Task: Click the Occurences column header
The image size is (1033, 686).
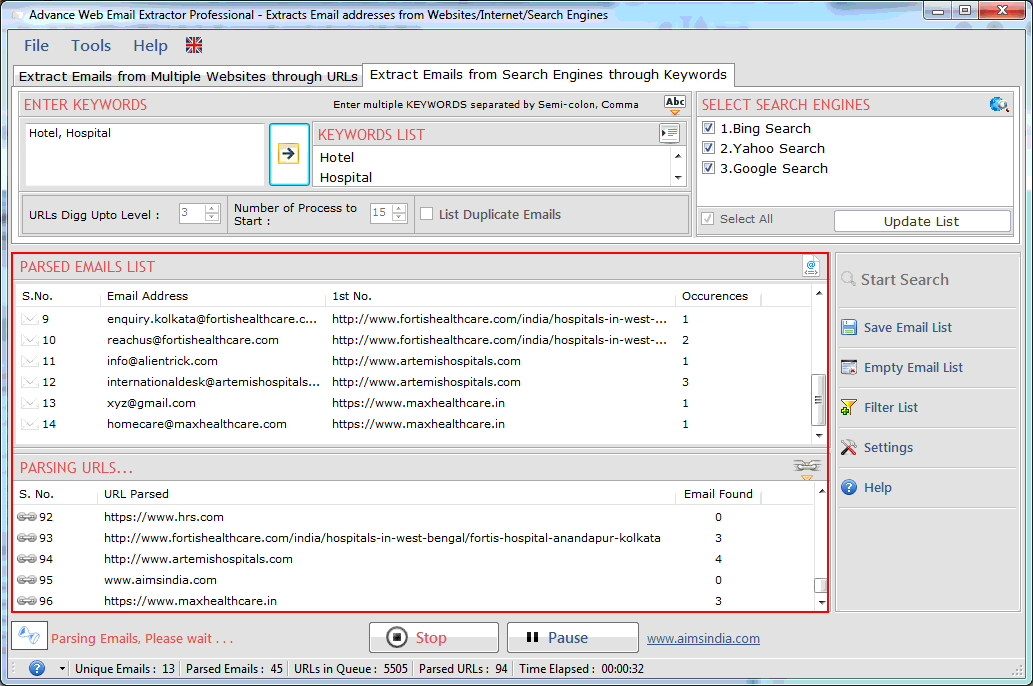Action: point(717,297)
